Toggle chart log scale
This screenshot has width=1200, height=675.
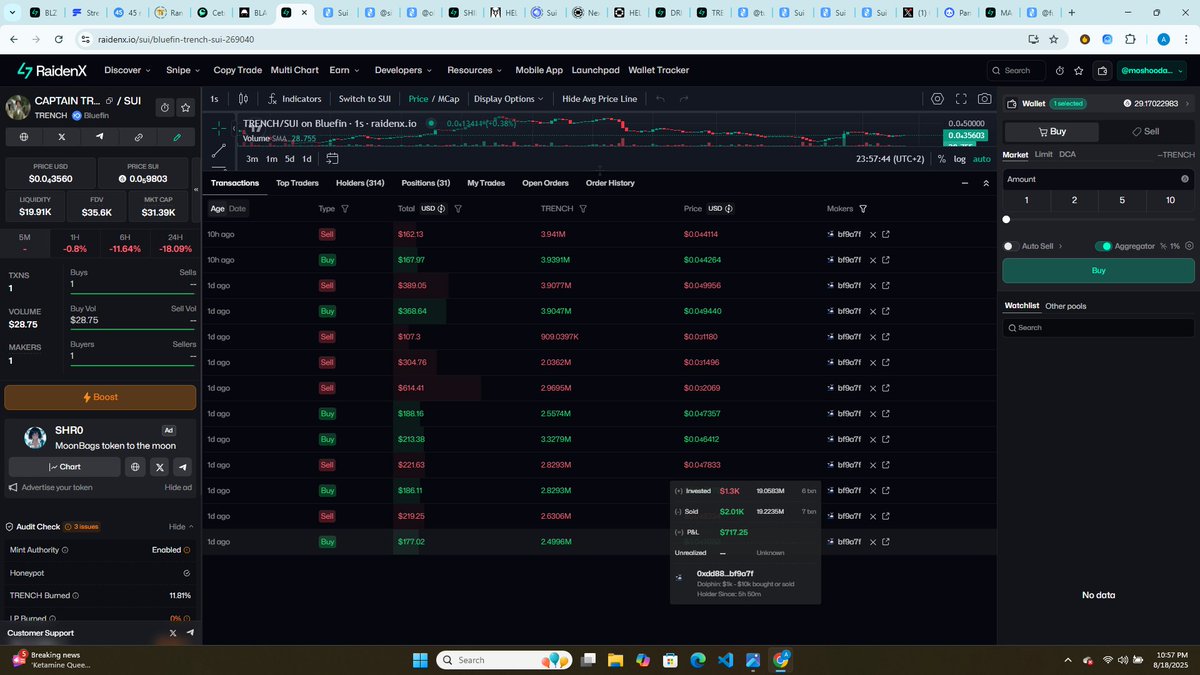click(x=960, y=159)
